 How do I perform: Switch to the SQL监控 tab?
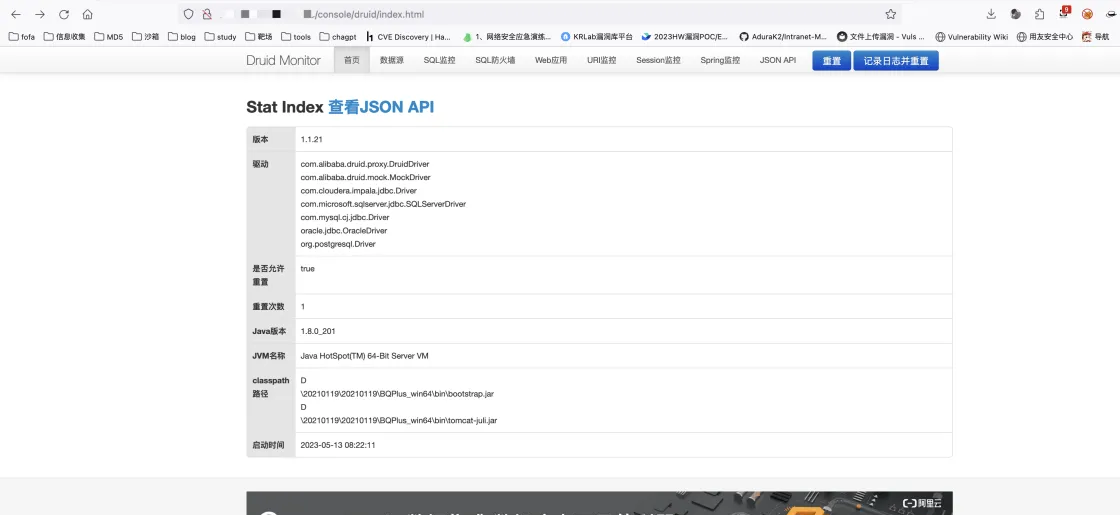coord(439,61)
